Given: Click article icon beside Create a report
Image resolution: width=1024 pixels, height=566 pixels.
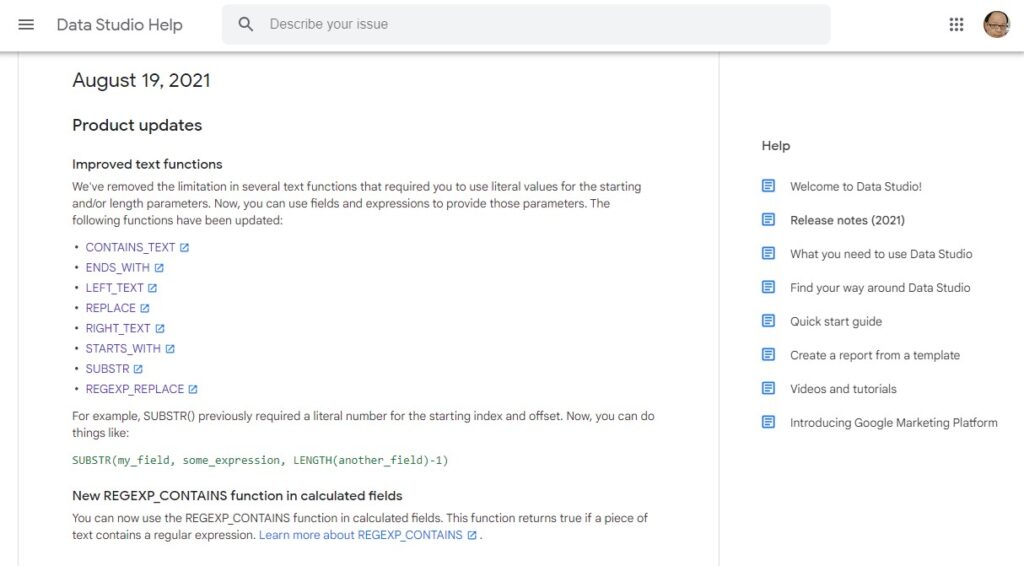Looking at the screenshot, I should [769, 354].
